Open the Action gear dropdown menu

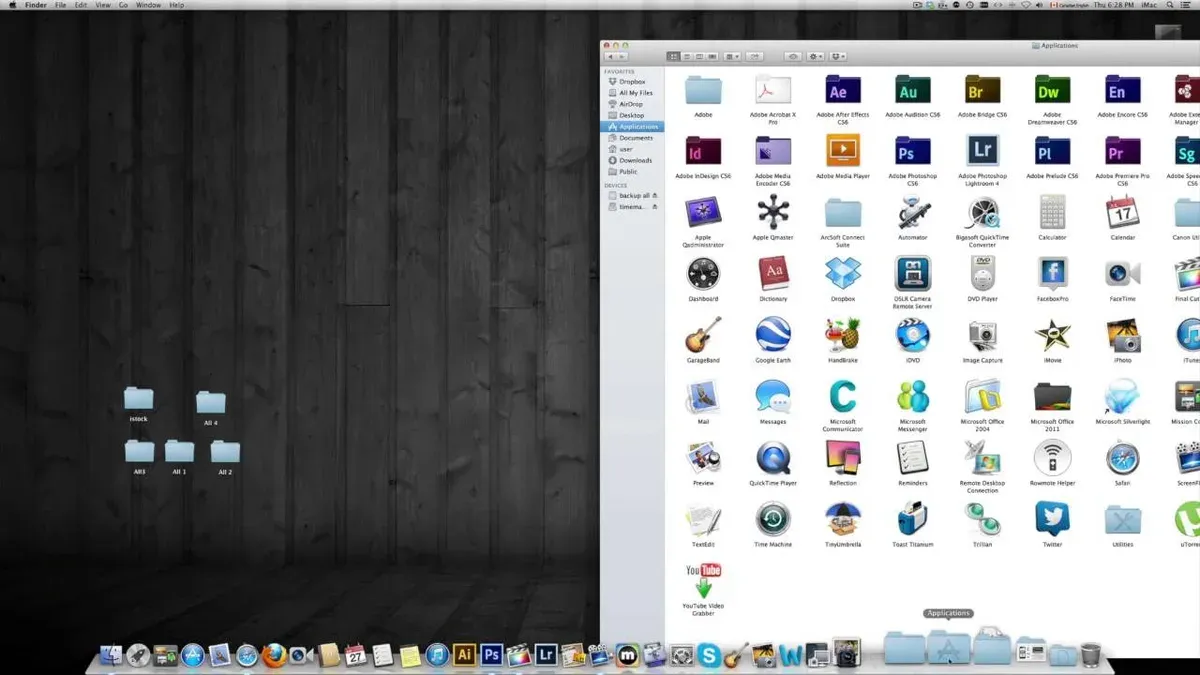click(816, 57)
